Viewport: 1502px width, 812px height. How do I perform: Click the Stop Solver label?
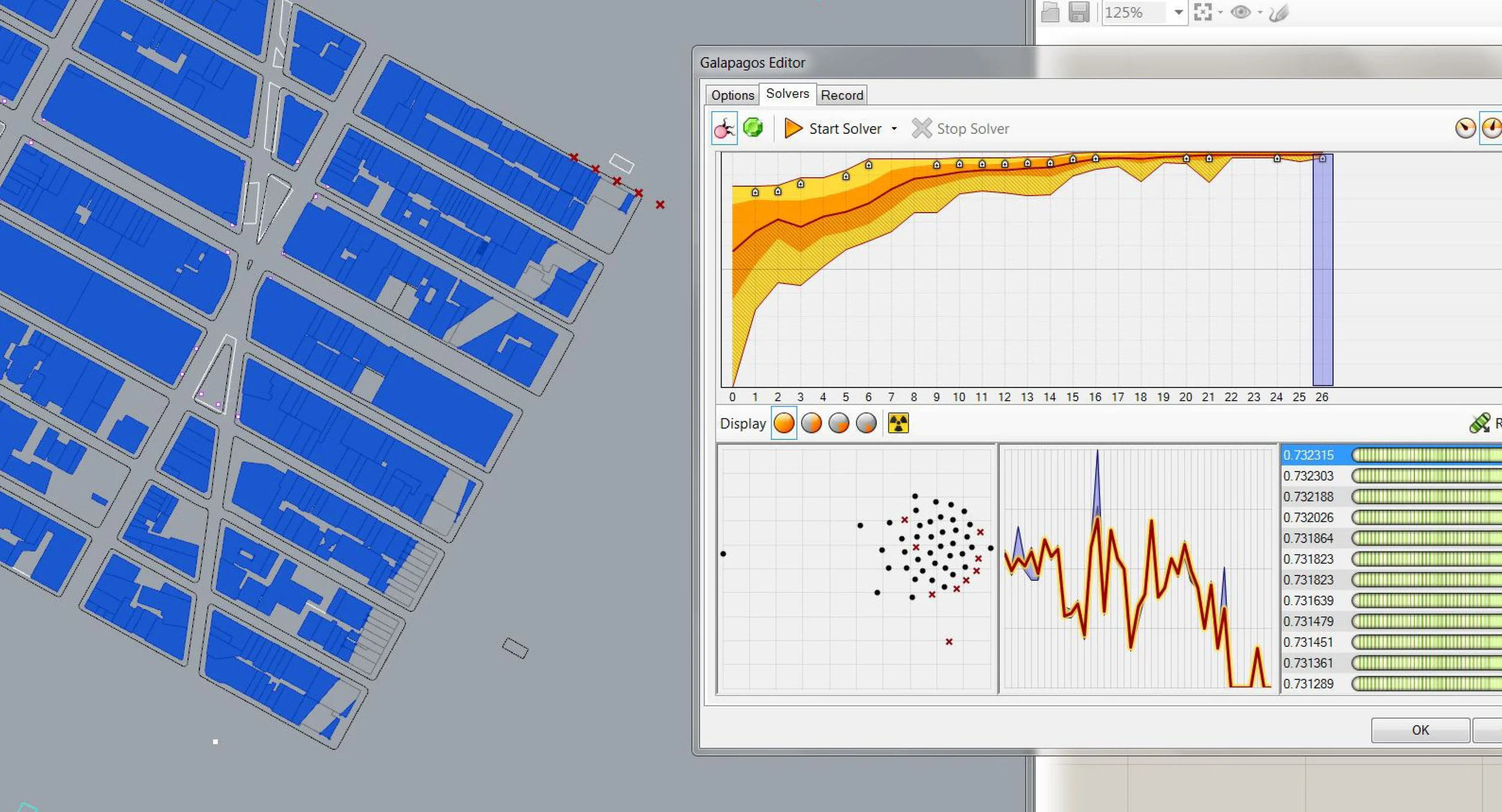click(973, 129)
